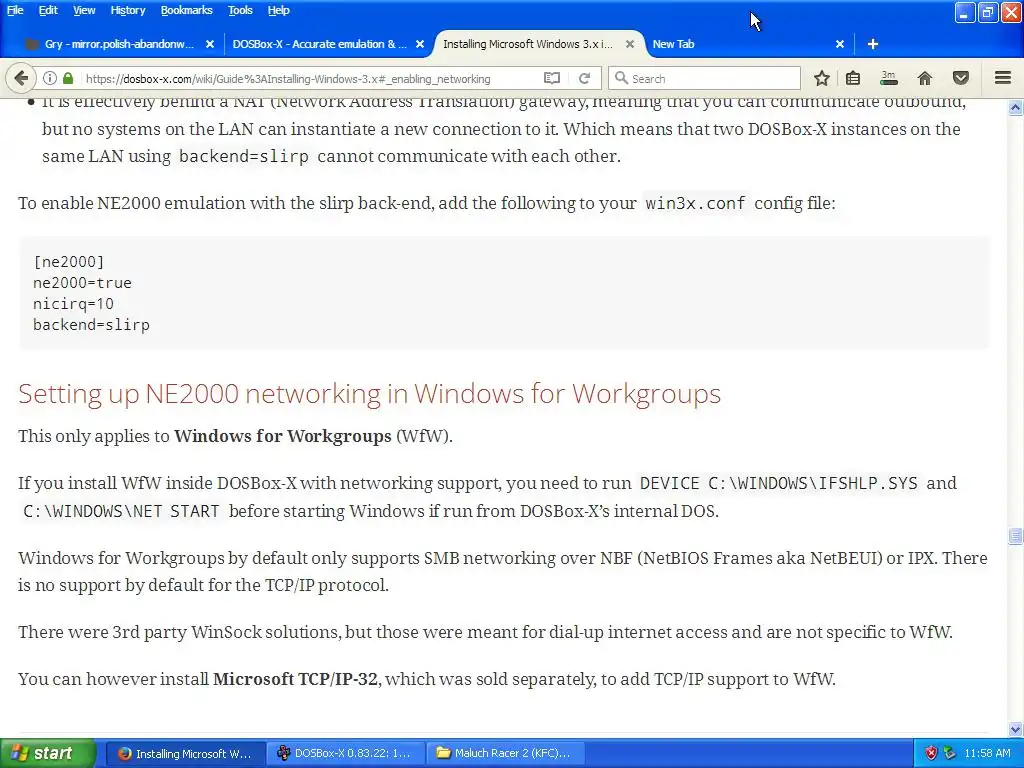This screenshot has height=768, width=1024.
Task: Close the DOSBox-X Accurate emulation tab
Action: (420, 44)
